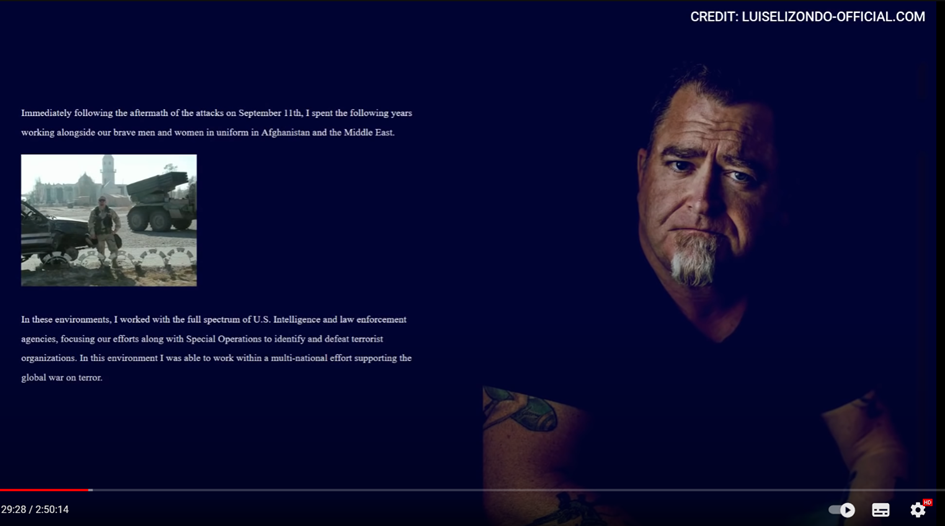Click the play arrow on the autoplay knob
The image size is (945, 526).
[847, 510]
